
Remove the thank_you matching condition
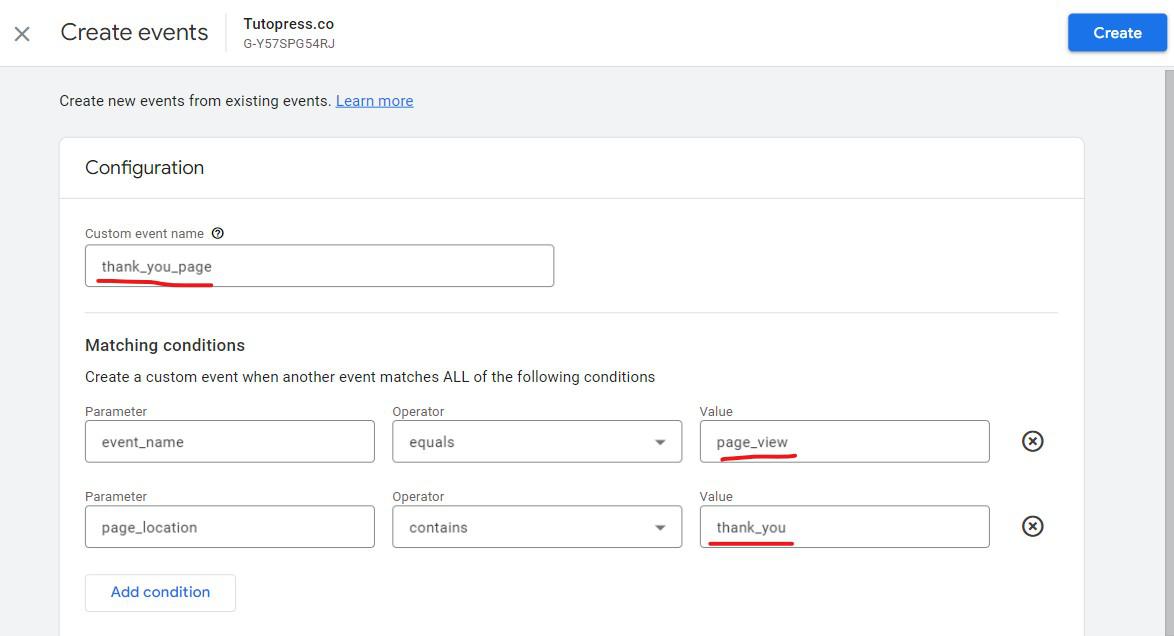point(1031,526)
